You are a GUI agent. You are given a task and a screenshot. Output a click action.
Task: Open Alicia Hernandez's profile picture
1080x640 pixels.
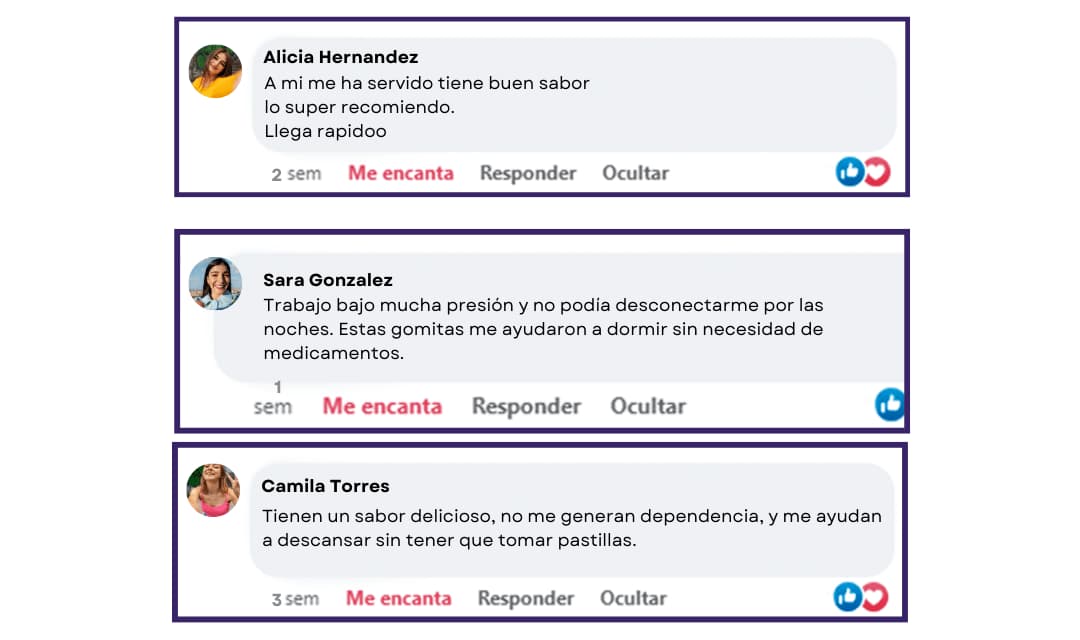[x=215, y=71]
